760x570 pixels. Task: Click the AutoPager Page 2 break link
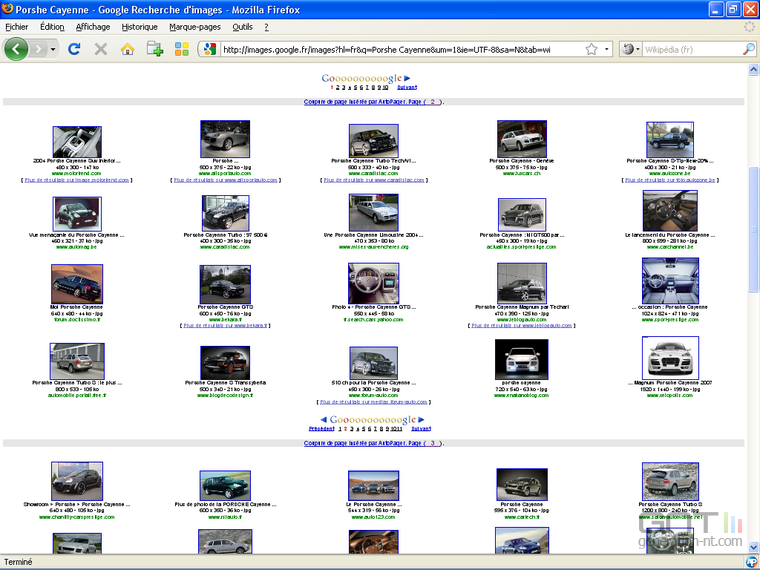coord(373,102)
